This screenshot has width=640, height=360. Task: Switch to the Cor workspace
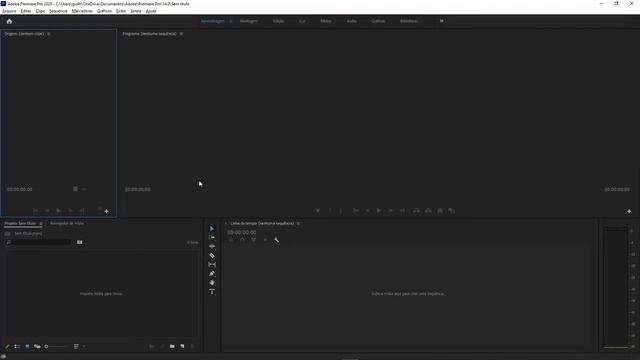coord(302,21)
